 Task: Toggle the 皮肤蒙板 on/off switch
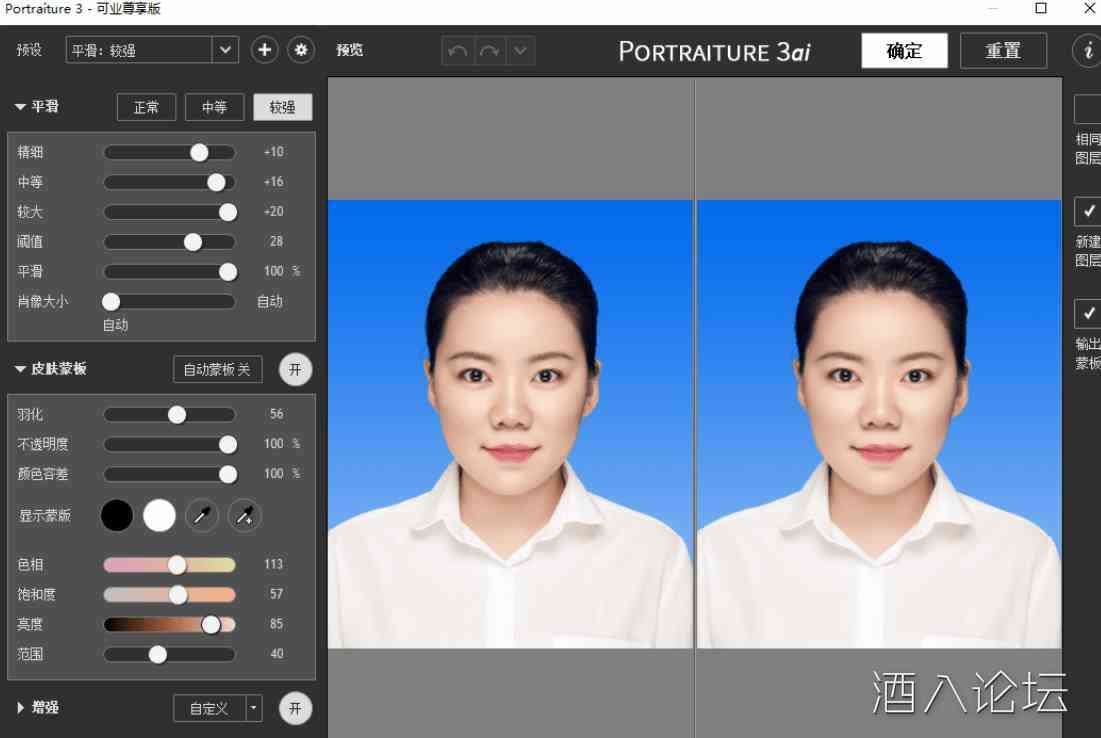pos(295,369)
